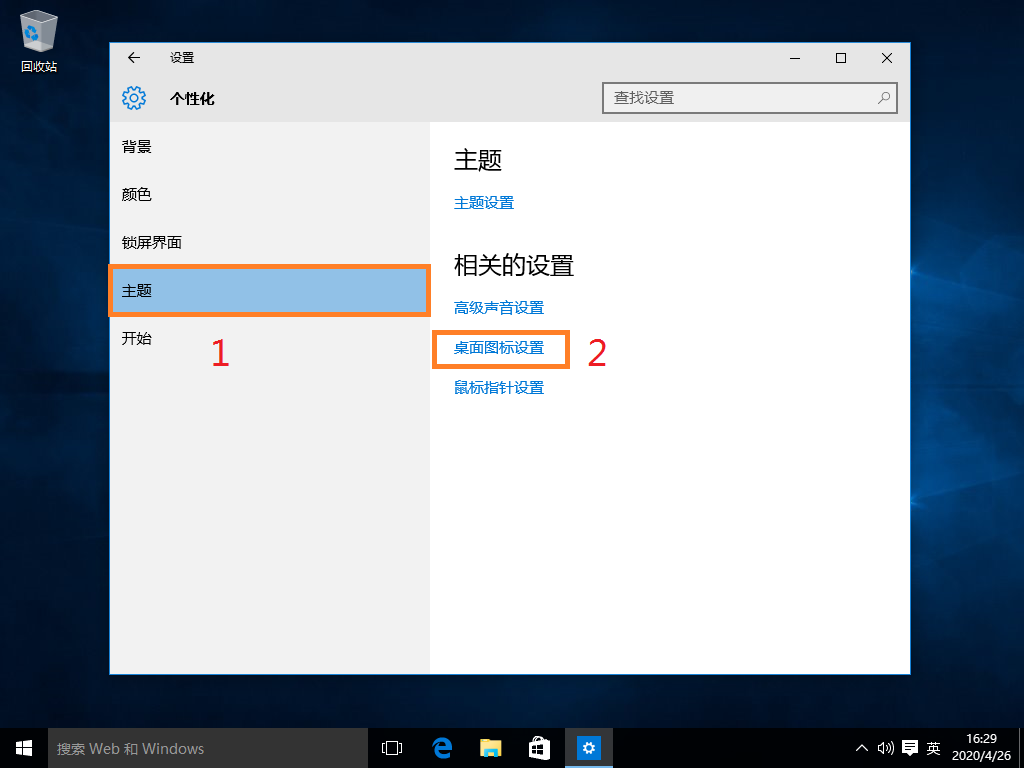Click the back arrow in Settings

pos(133,58)
